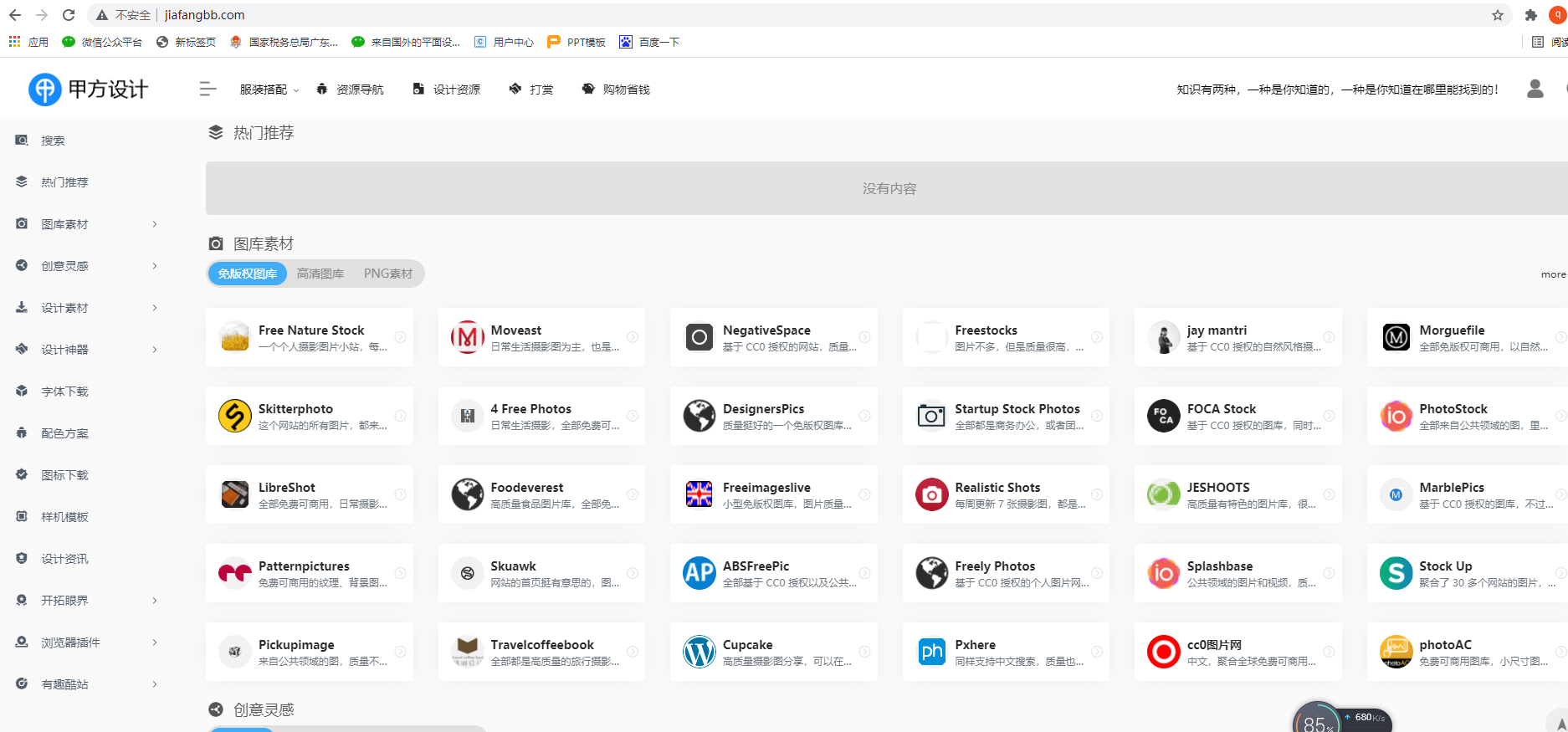This screenshot has height=732, width=1568.
Task: Click the more link in 图库素材
Action: click(1553, 274)
